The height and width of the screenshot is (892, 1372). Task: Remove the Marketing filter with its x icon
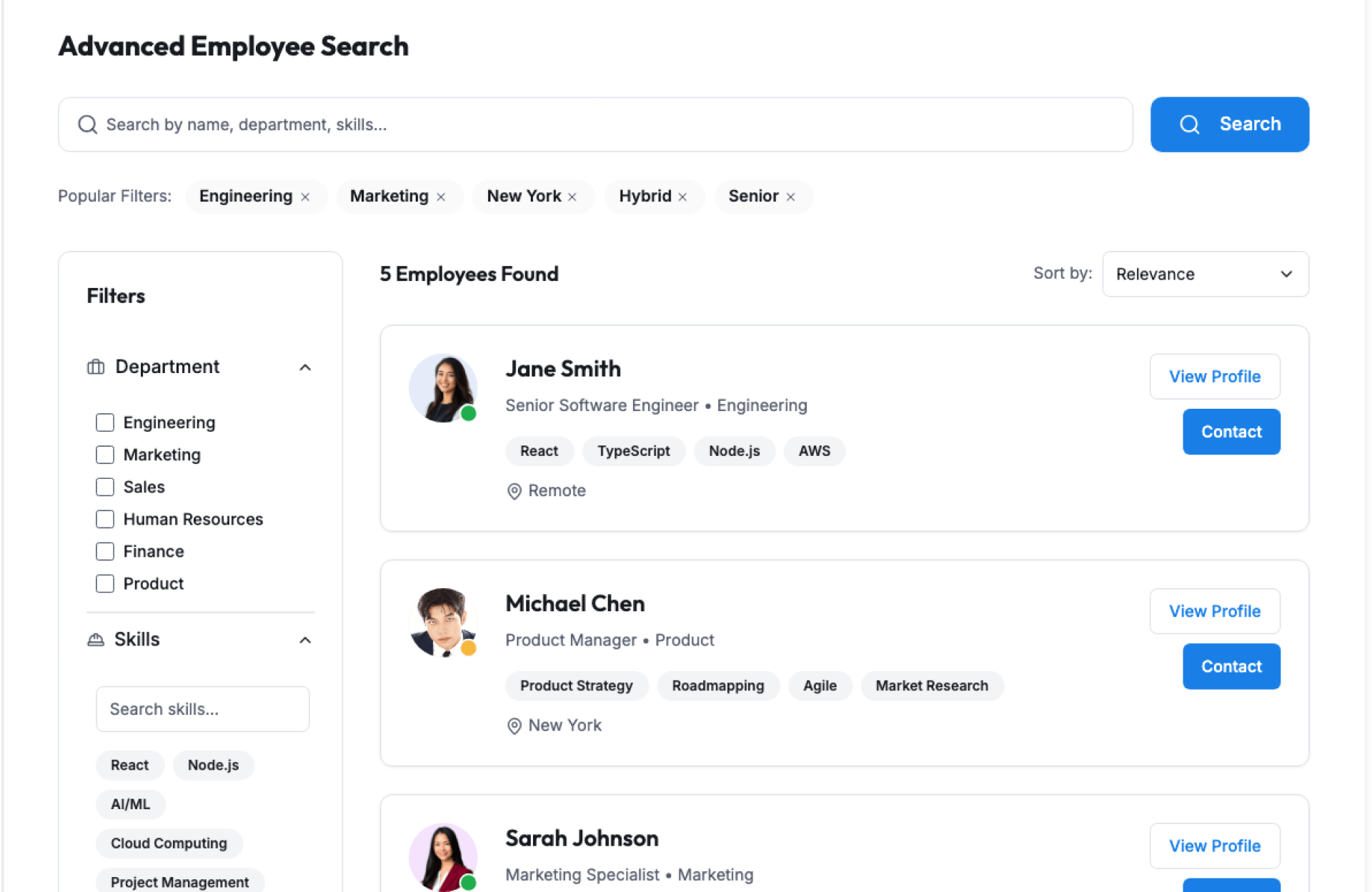[441, 197]
